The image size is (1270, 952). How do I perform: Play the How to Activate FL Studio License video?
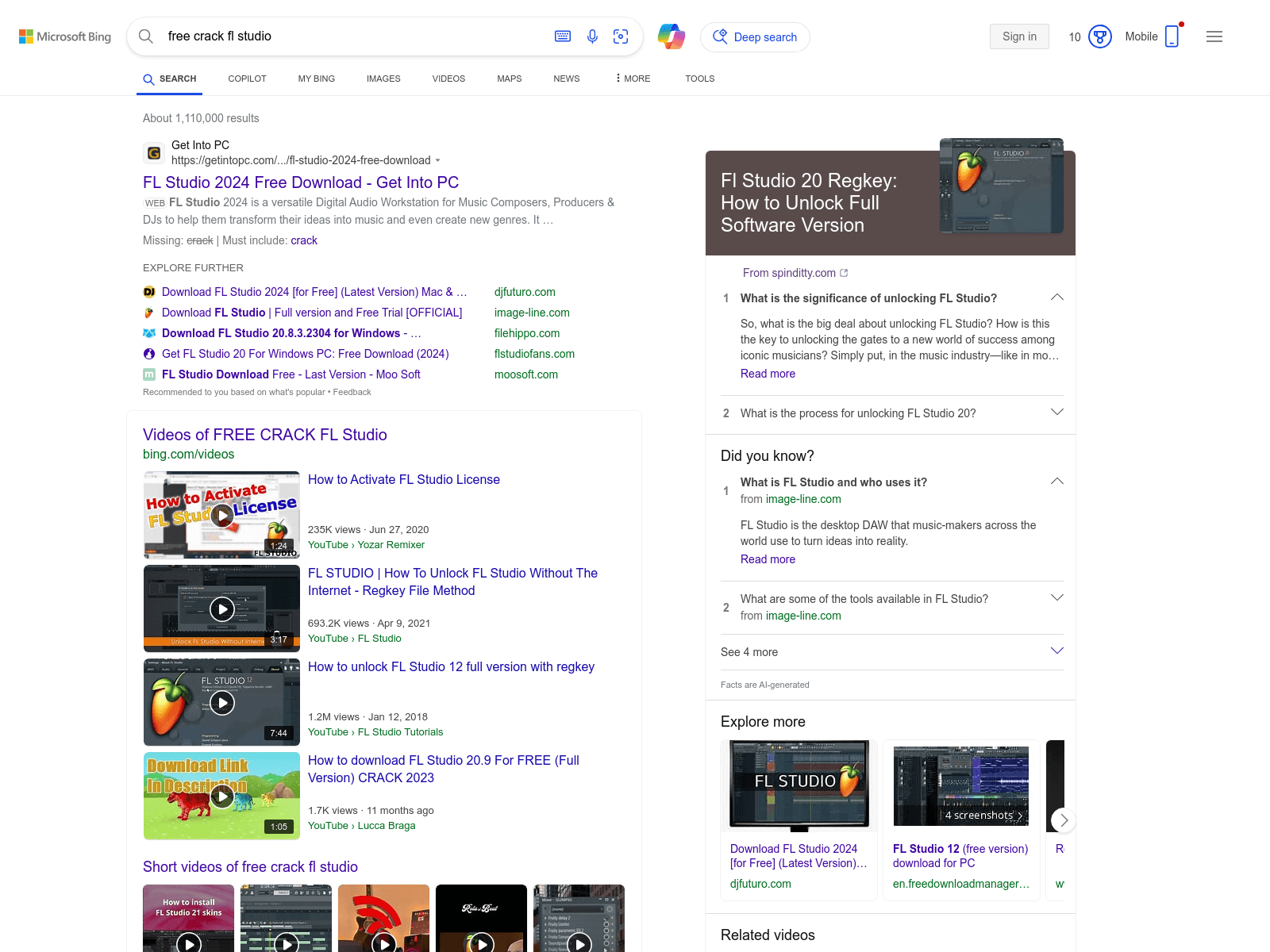(x=222, y=516)
